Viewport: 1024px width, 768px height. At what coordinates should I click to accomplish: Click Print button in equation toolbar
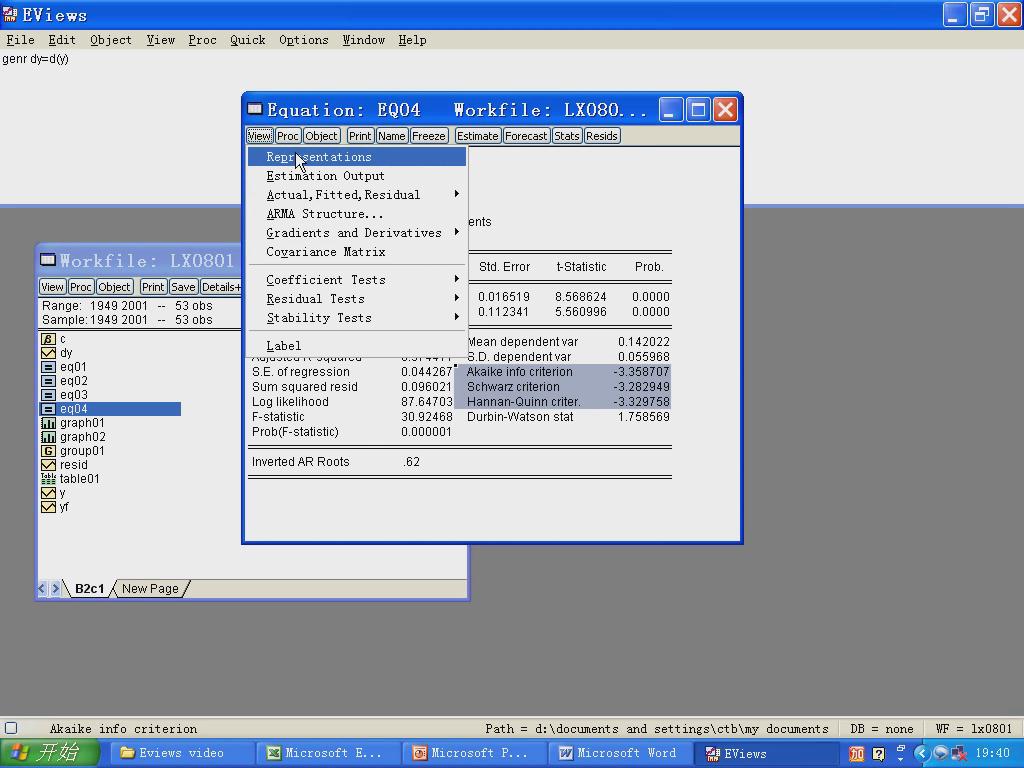point(360,136)
